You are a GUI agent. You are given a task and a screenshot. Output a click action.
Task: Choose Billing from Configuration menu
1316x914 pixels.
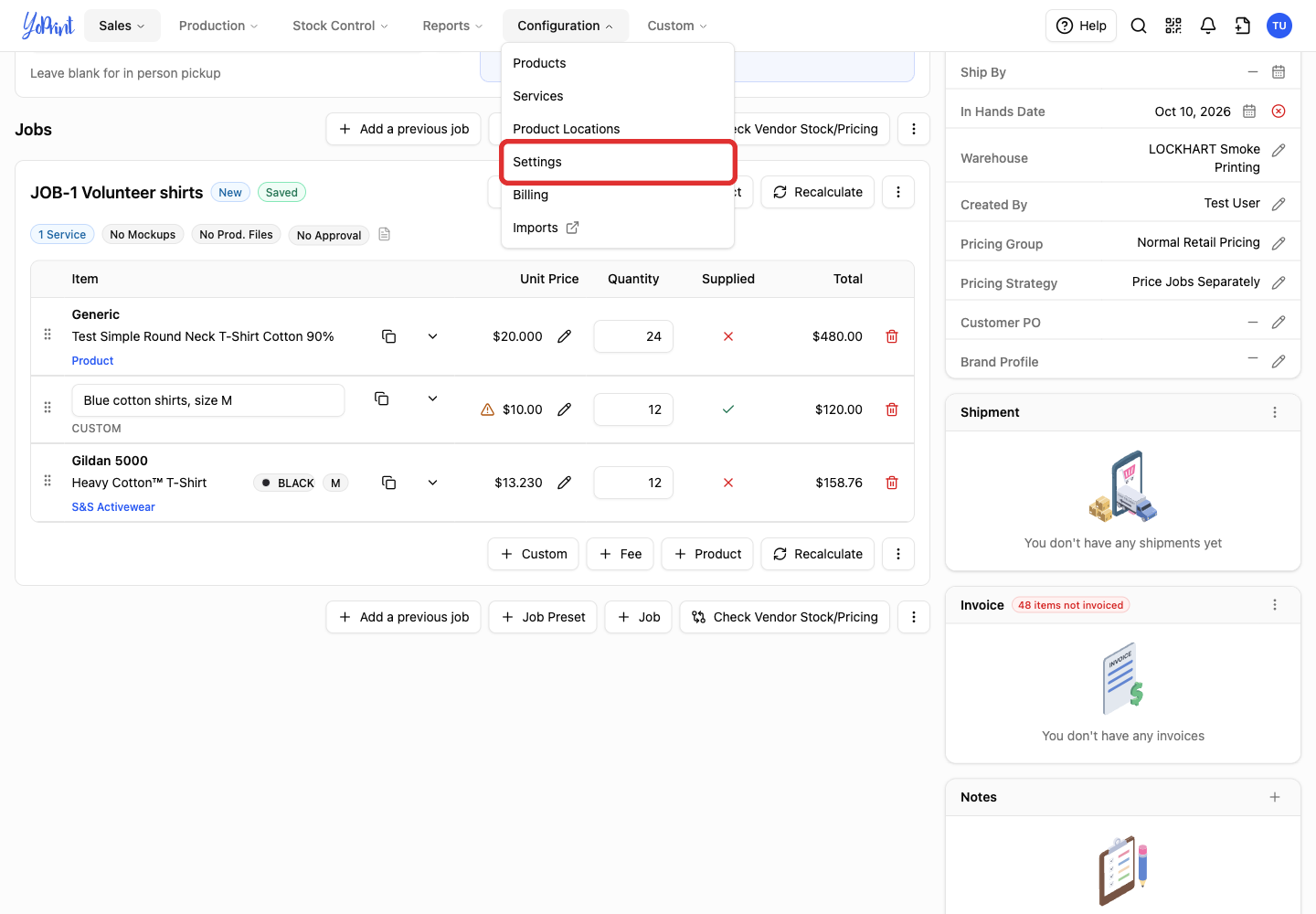[x=618, y=195]
